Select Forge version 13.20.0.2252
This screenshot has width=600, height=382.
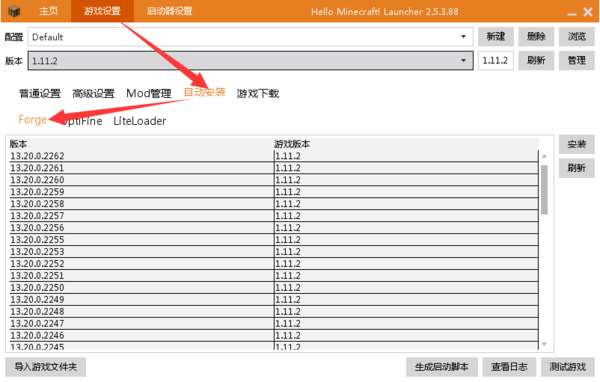pyautogui.click(x=274, y=263)
